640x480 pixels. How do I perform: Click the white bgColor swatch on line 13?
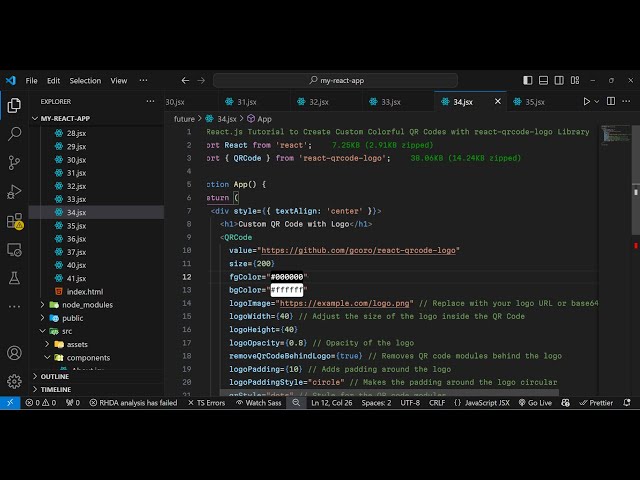[288, 290]
